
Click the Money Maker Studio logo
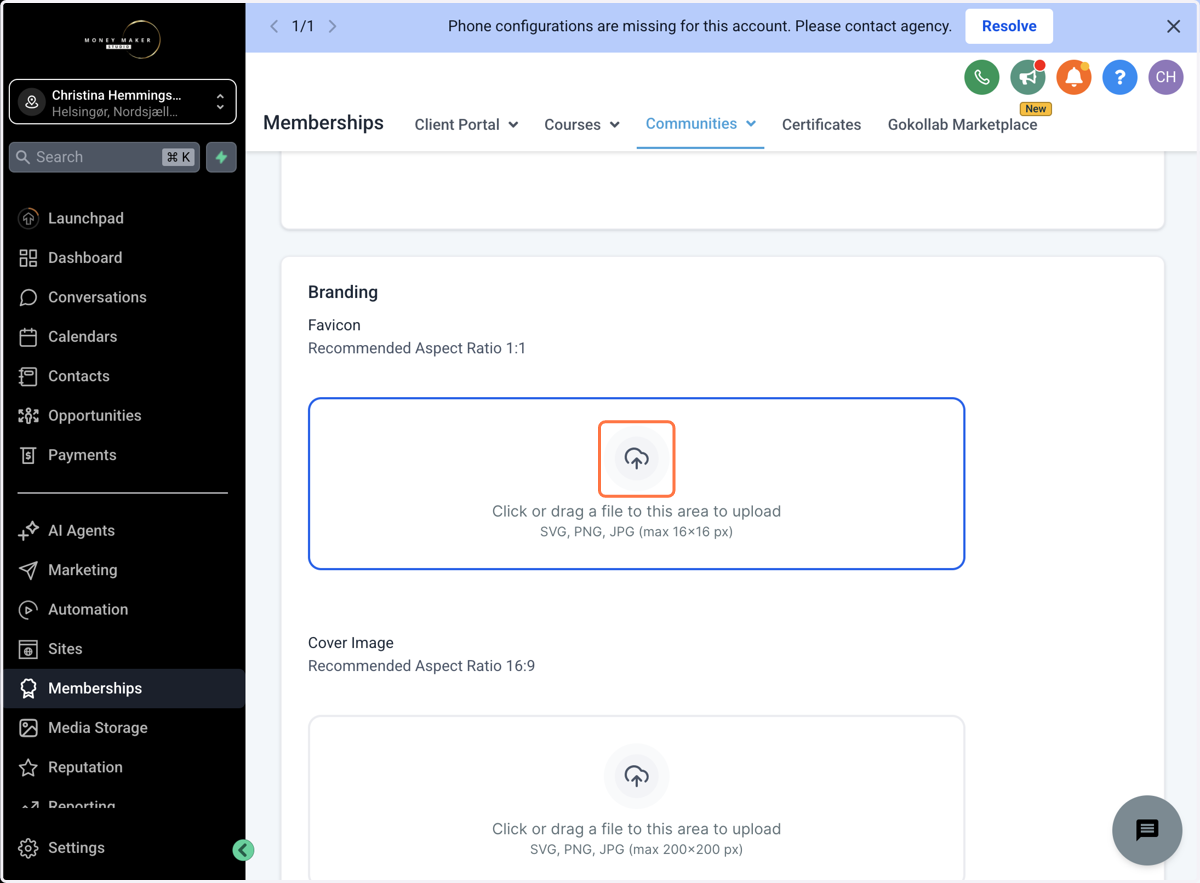tap(122, 41)
